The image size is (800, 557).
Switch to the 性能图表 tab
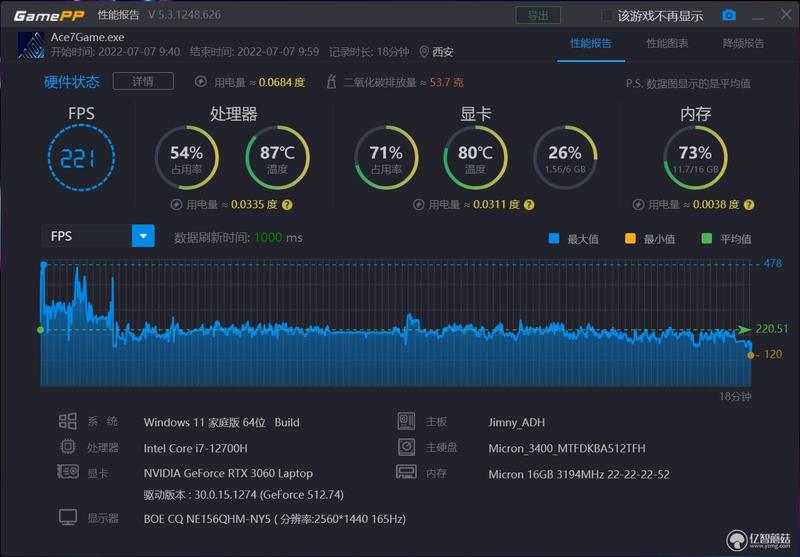click(x=667, y=43)
